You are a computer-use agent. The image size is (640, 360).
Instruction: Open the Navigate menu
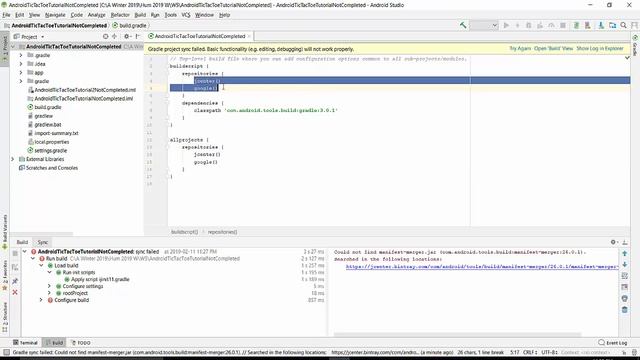click(55, 15)
